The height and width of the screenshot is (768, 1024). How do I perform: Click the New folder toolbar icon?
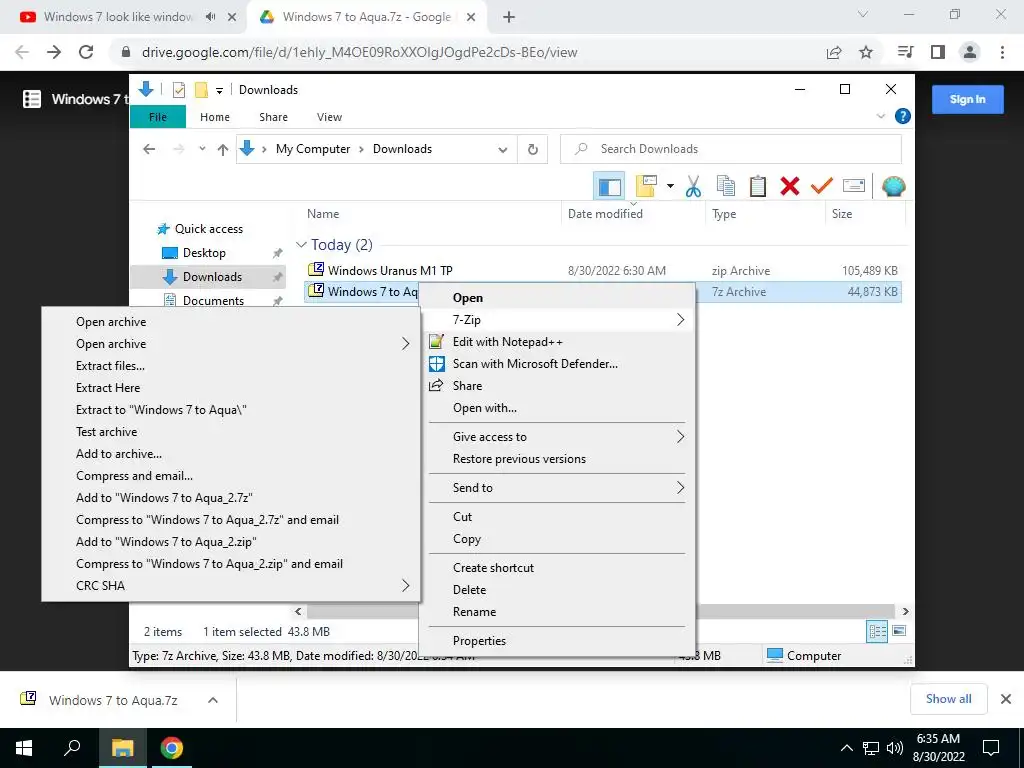click(646, 186)
